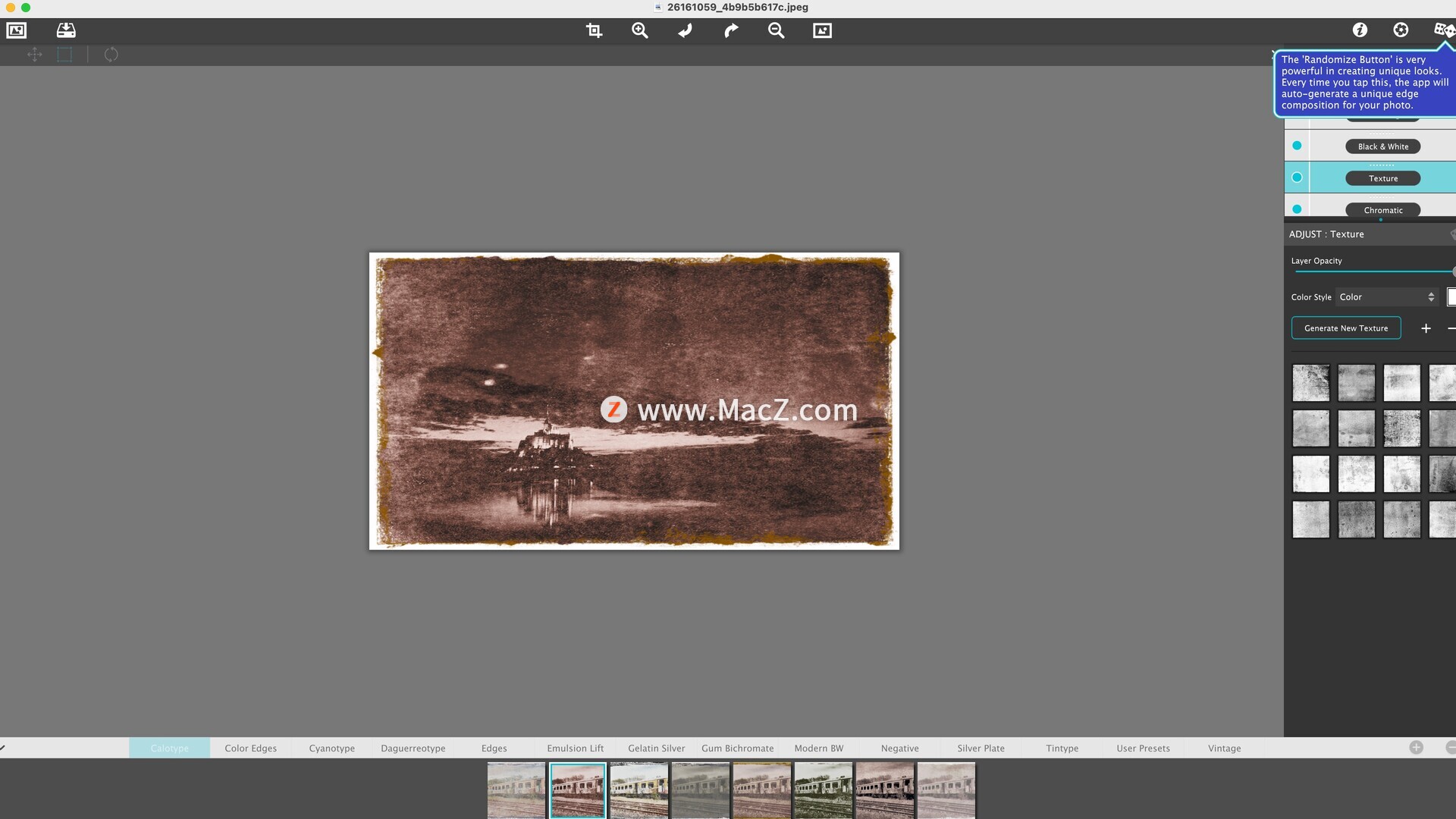Open User Presets category
Screen dimensions: 1456x819
pyautogui.click(x=1143, y=748)
